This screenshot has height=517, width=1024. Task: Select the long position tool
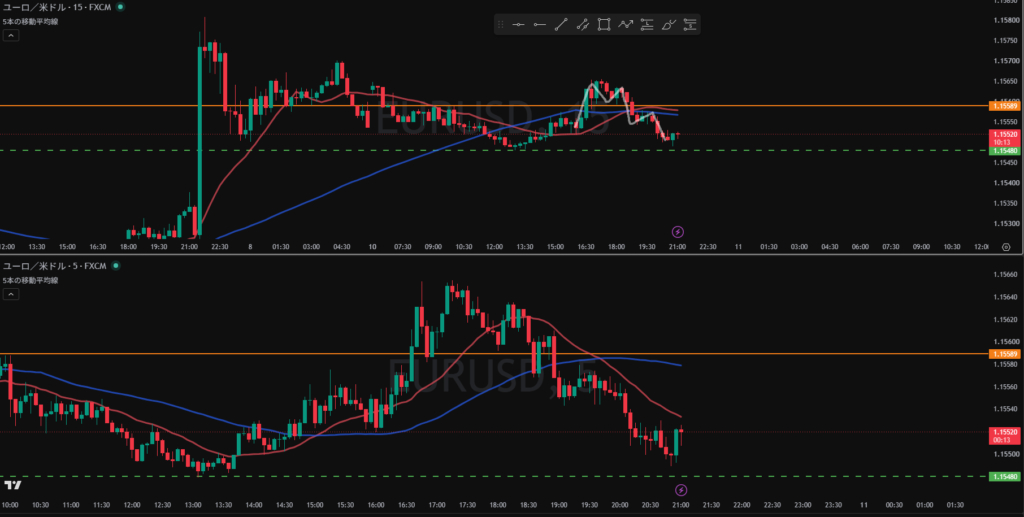point(647,25)
